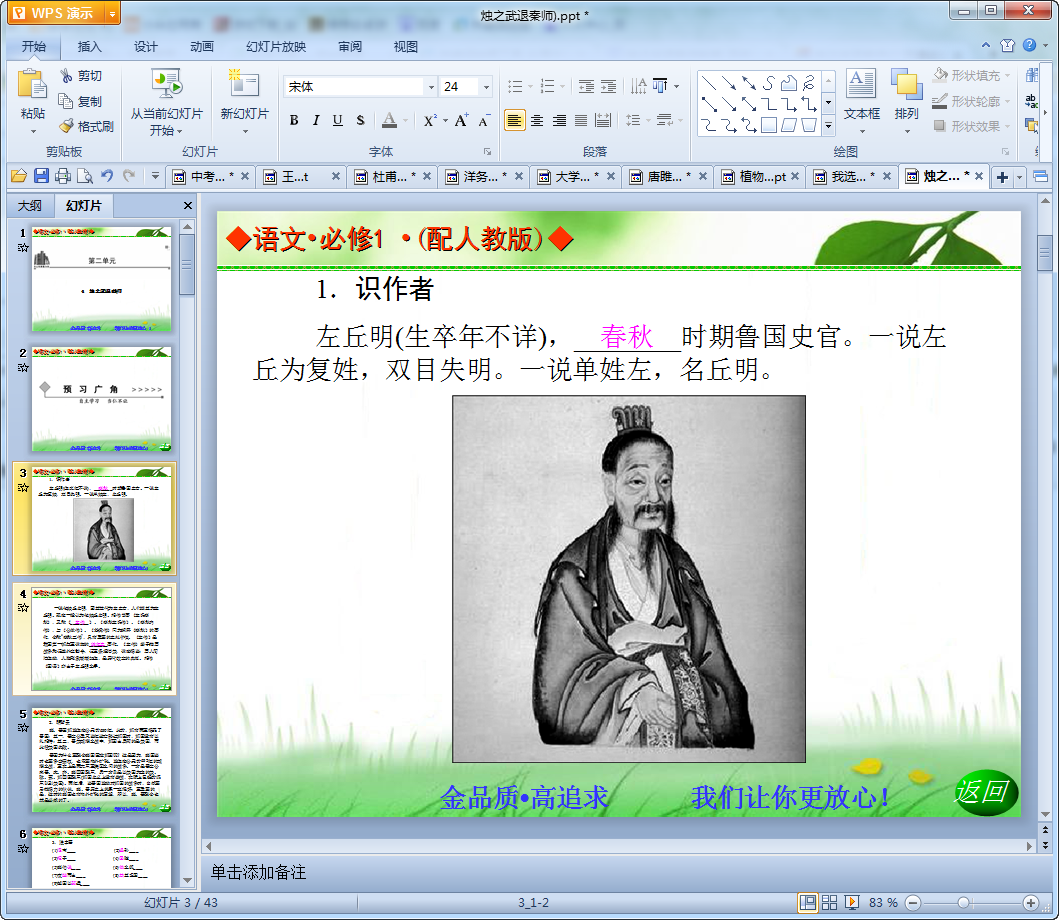
Task: Toggle center alignment button
Action: click(537, 121)
